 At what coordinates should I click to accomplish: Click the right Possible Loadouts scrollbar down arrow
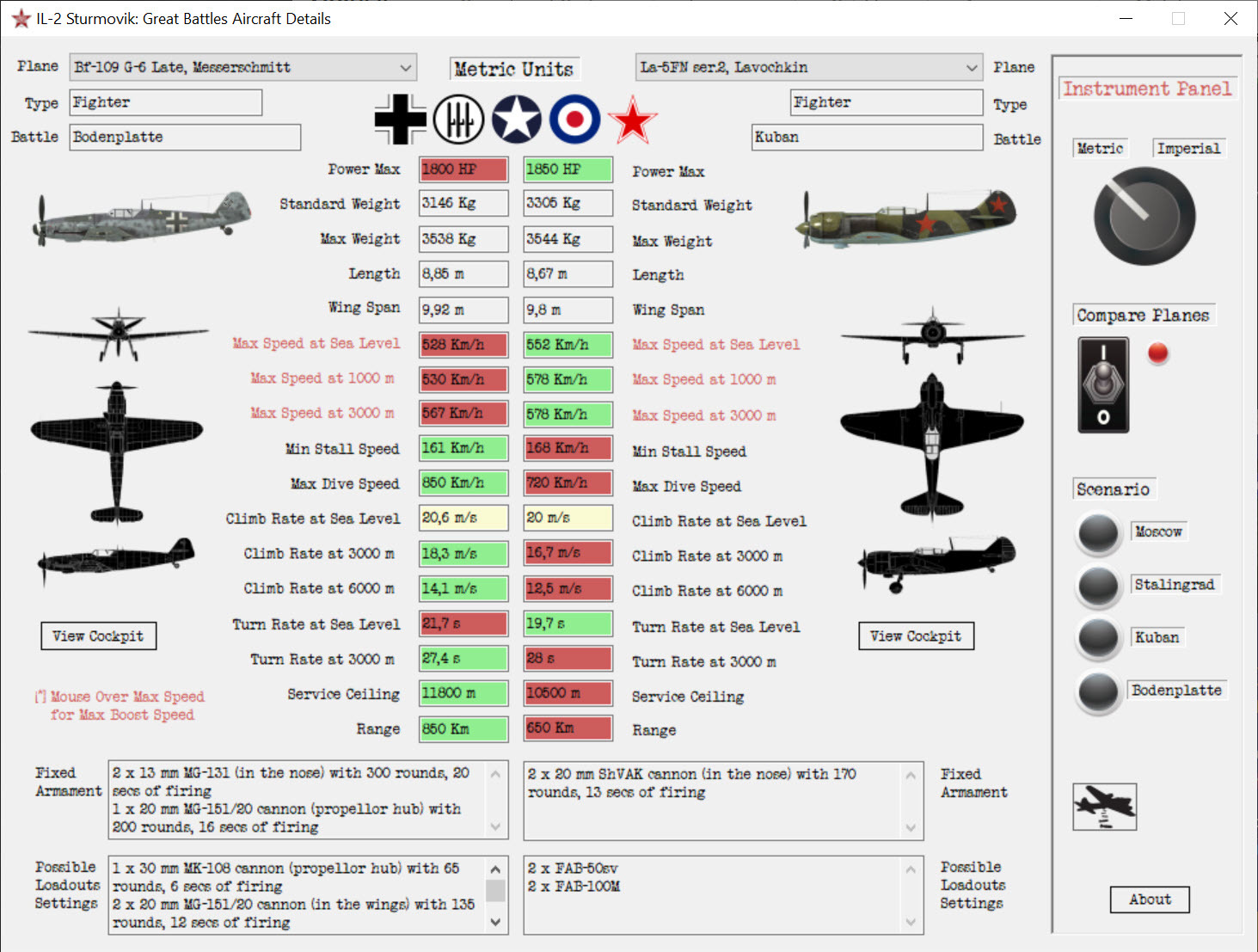(x=911, y=922)
